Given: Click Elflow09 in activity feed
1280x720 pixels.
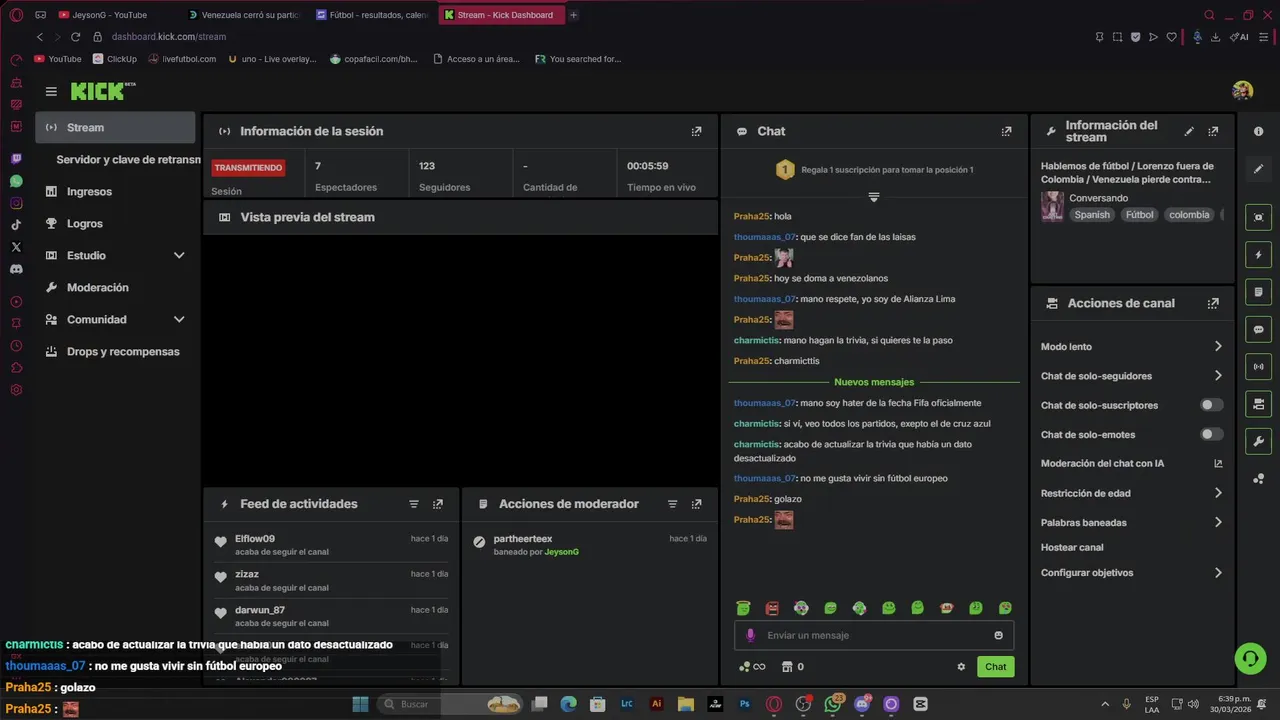Looking at the screenshot, I should (255, 539).
